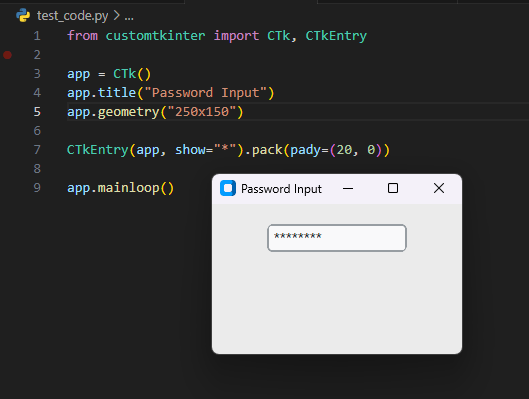The height and width of the screenshot is (399, 529).
Task: Click CTkEntry in the import statement
Action: point(336,36)
